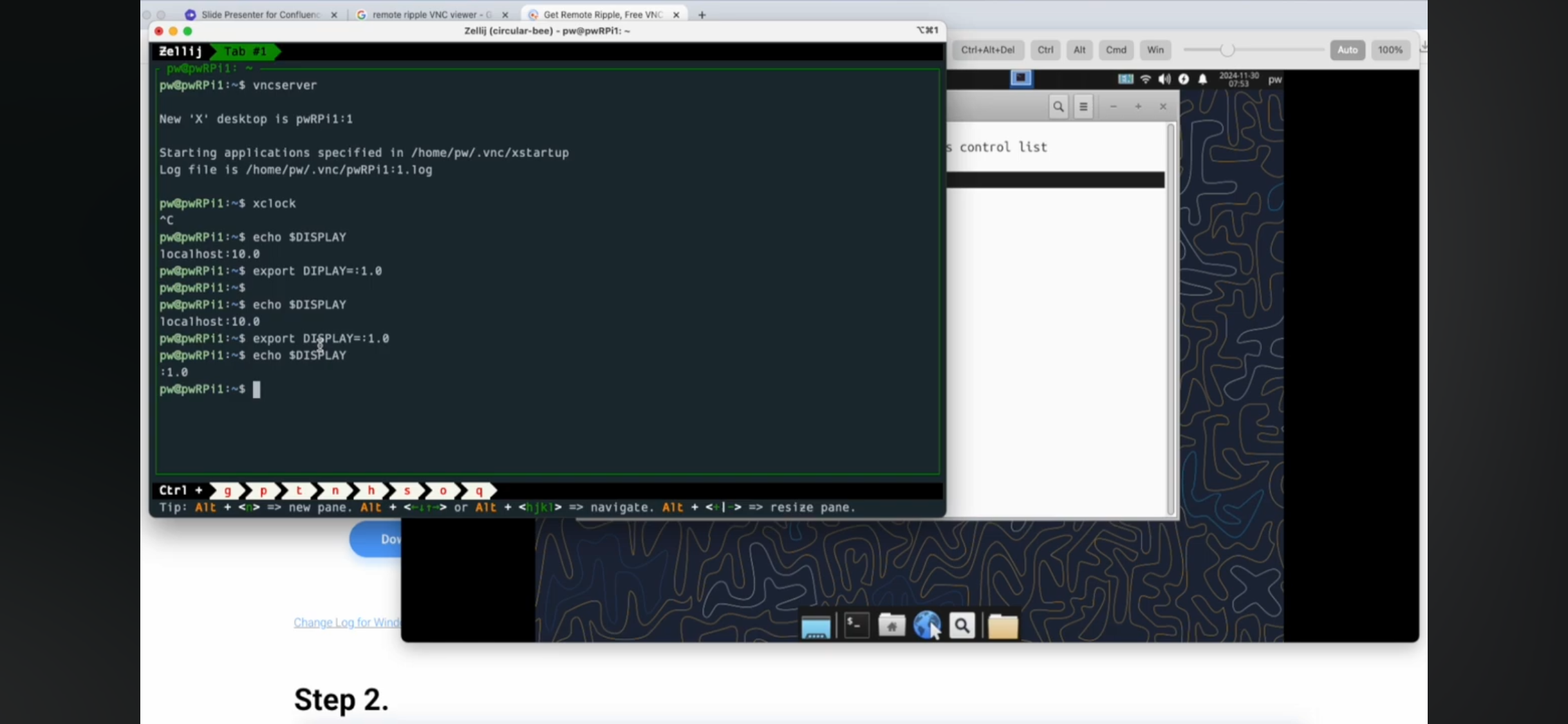This screenshot has width=1568, height=724.
Task: Toggle the Alt modifier key button
Action: coord(1079,50)
